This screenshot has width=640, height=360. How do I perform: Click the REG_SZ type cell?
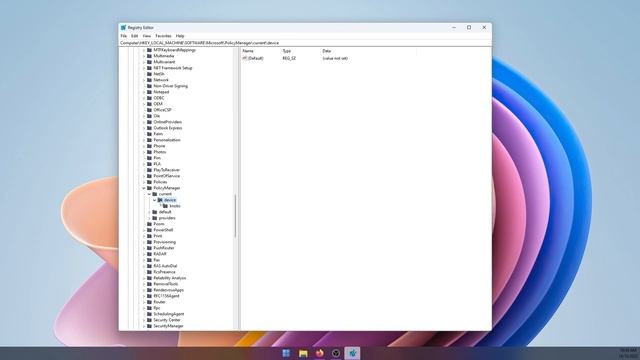(x=289, y=58)
